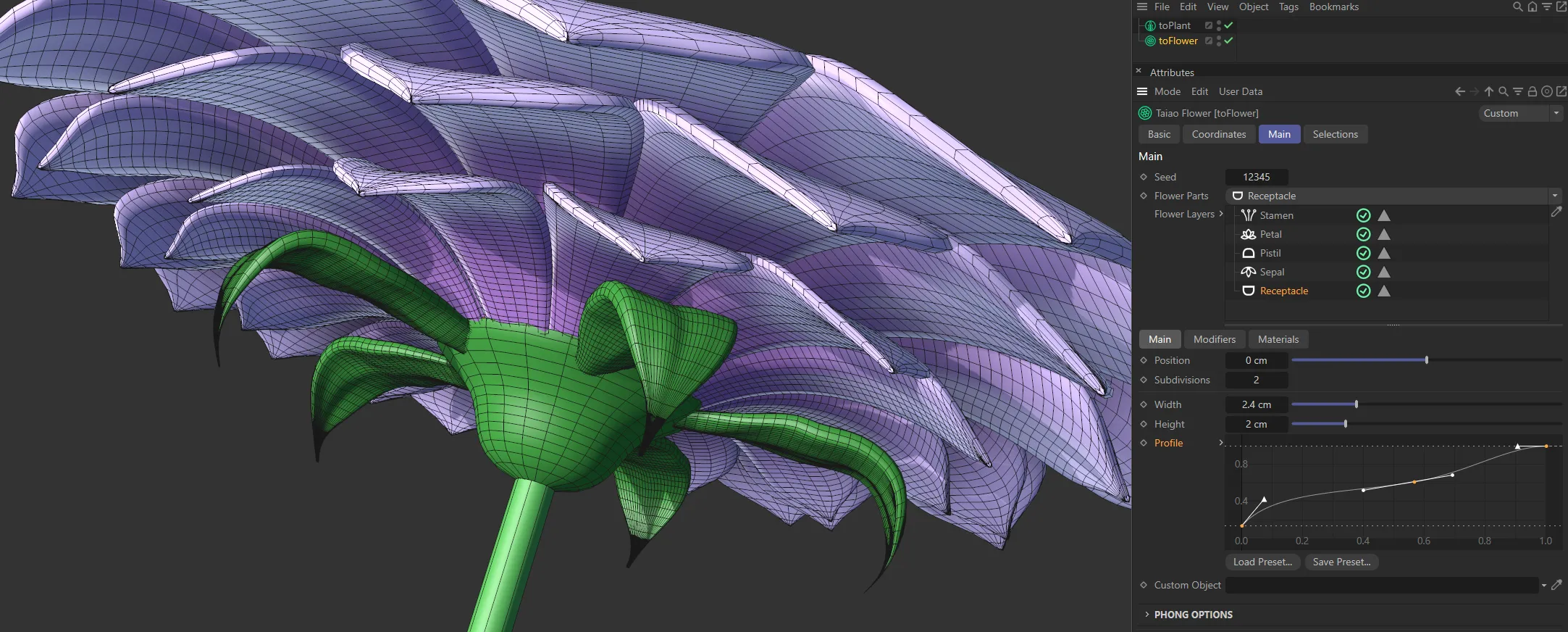Toggle Position keyframe diamond
1568x632 pixels.
[x=1144, y=360]
